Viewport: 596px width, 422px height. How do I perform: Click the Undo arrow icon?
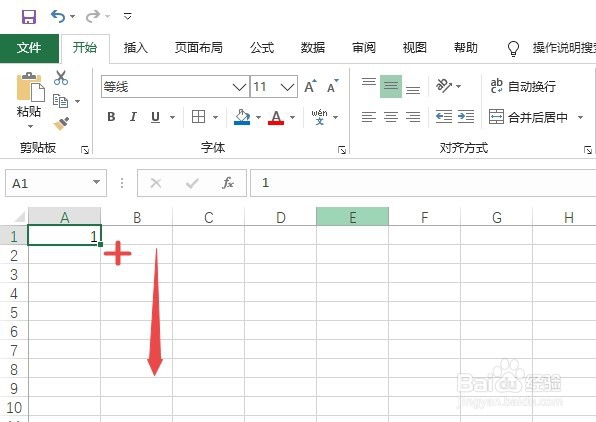[58, 16]
